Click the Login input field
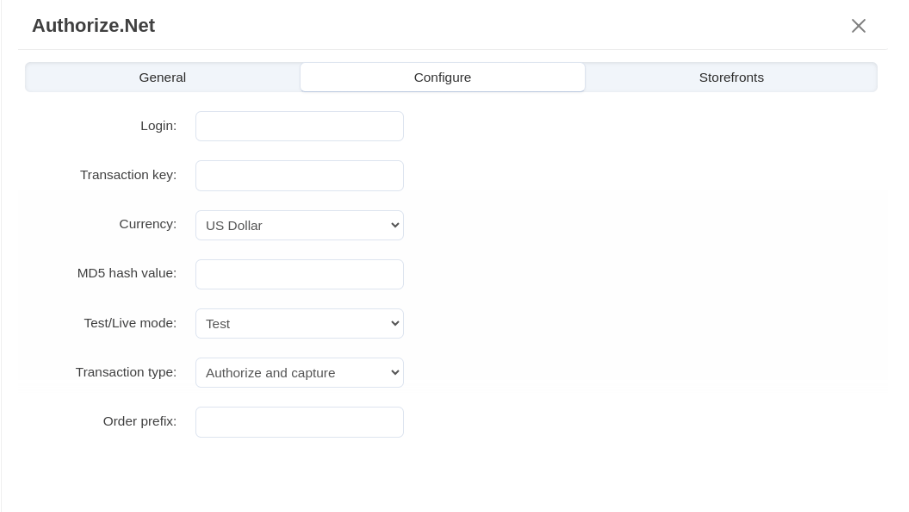 [x=299, y=126]
